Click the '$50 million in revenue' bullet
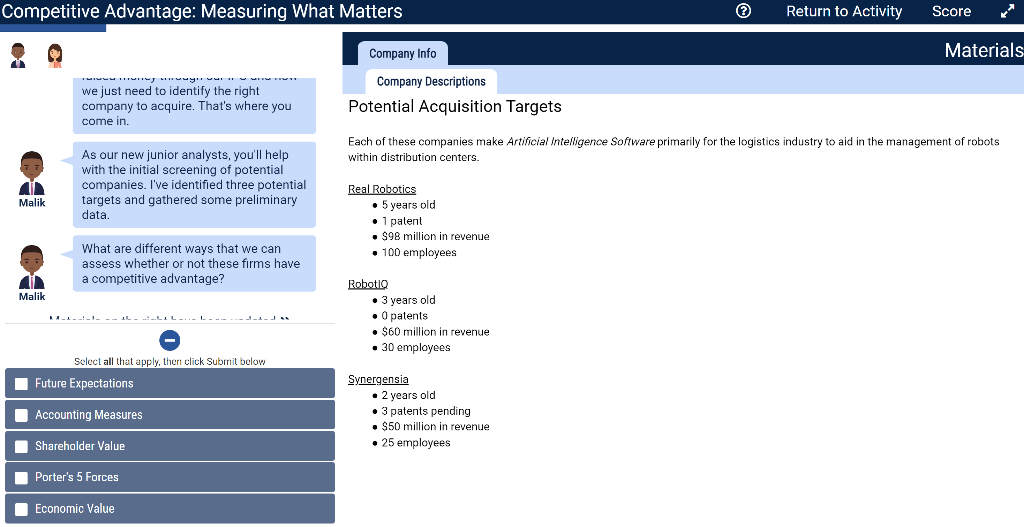Viewport: 1024px width, 527px height. click(x=436, y=426)
